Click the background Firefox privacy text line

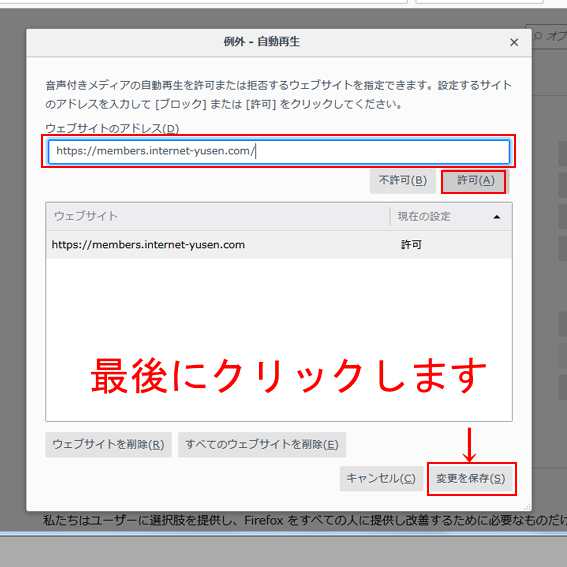tap(304, 521)
